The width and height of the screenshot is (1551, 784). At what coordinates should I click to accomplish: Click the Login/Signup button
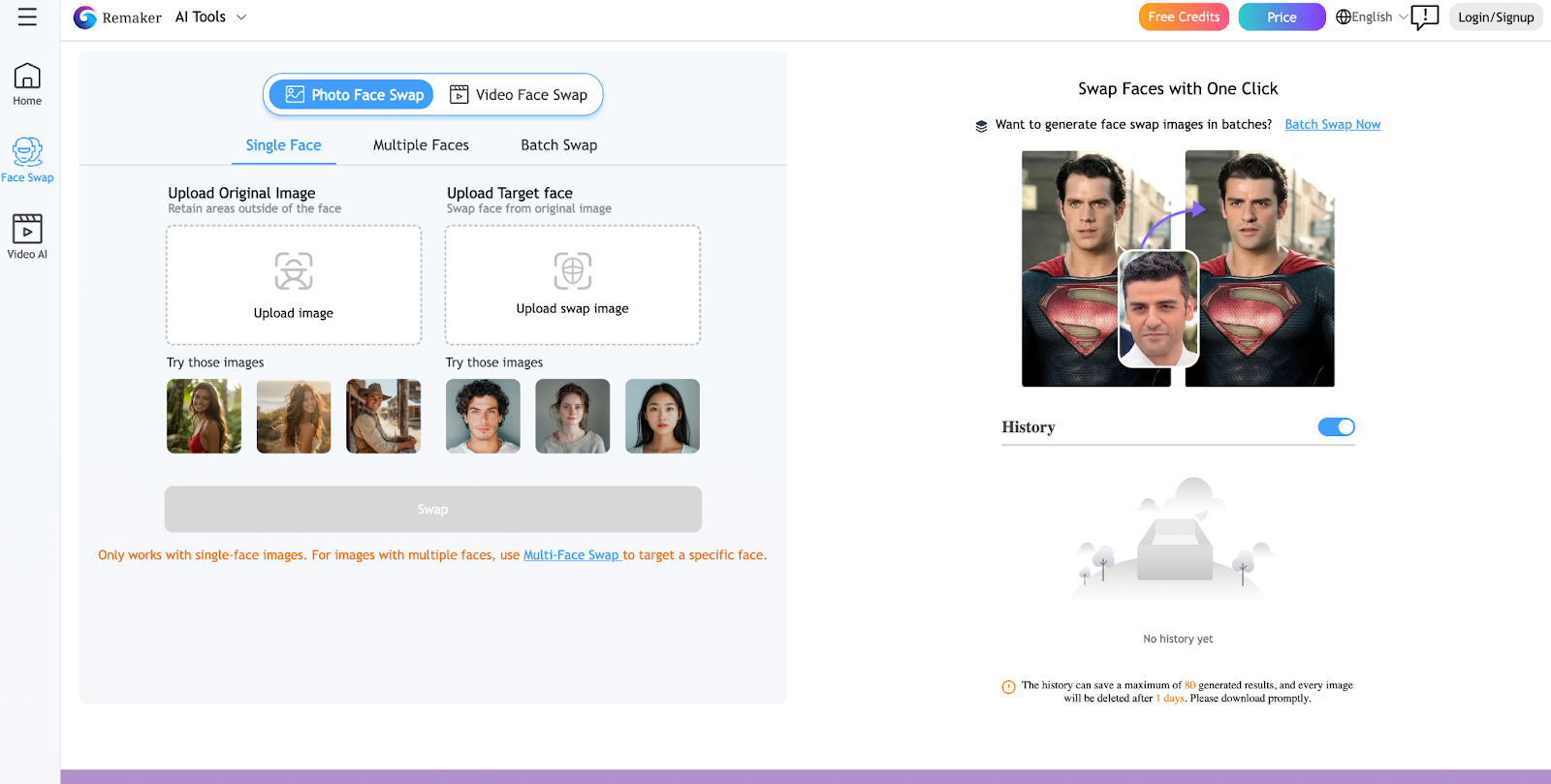[1496, 17]
